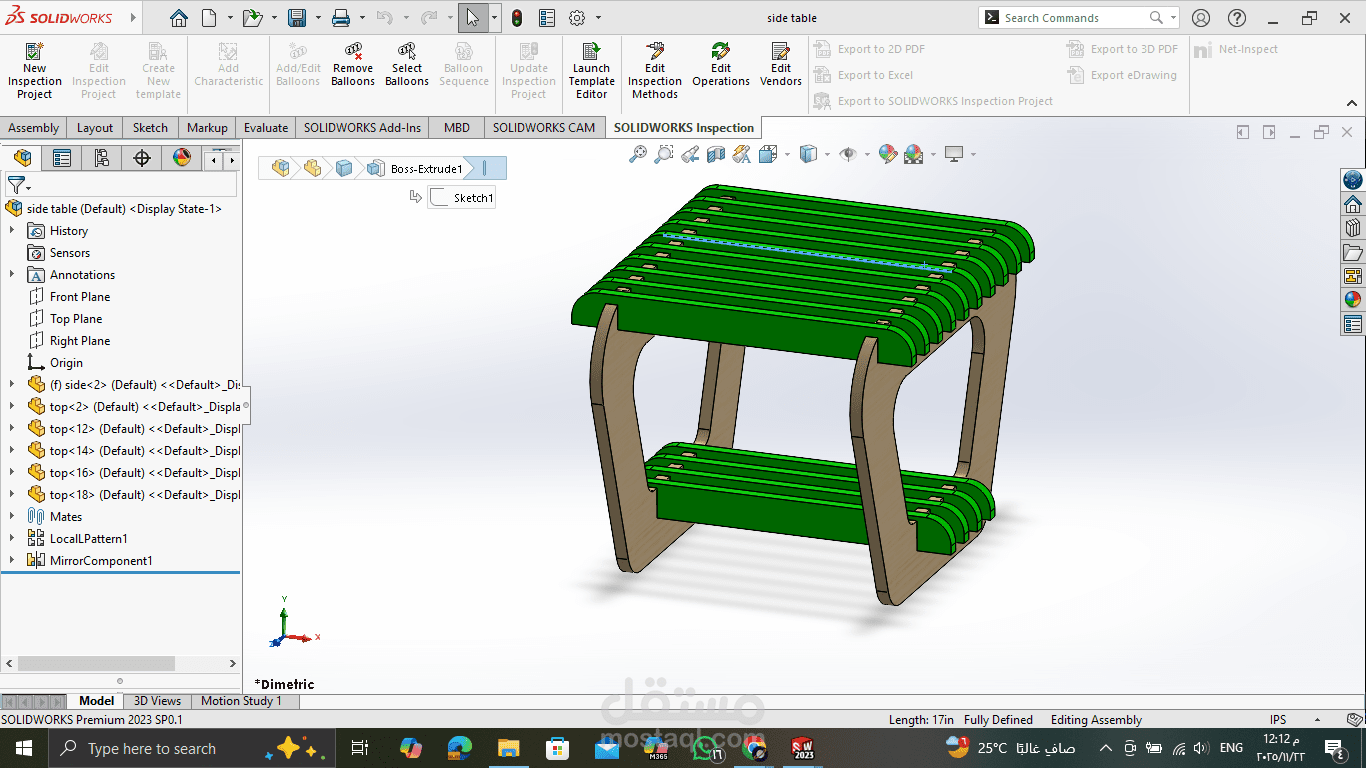
Task: Click the Rebuild traffic light icon
Action: pyautogui.click(x=517, y=18)
